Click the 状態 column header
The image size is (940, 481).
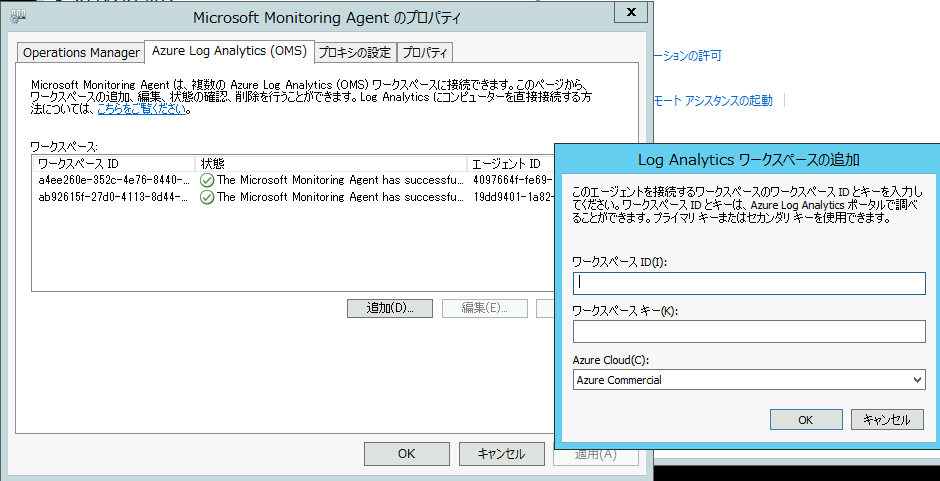pos(331,164)
